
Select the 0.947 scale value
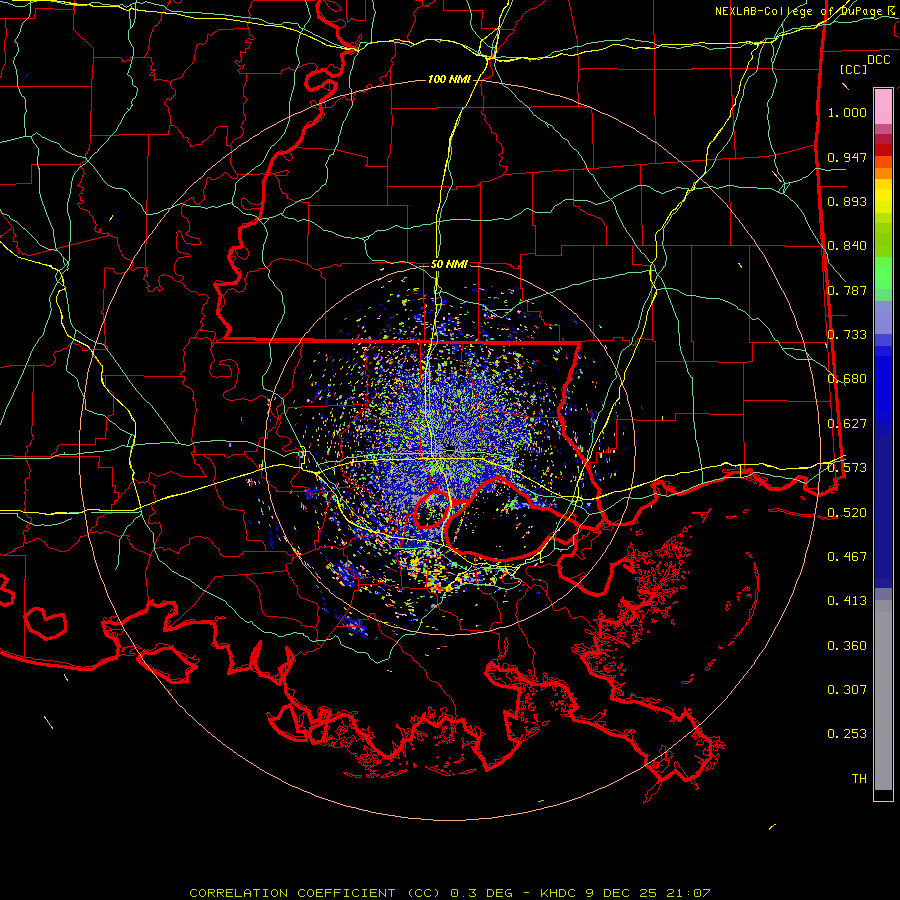pyautogui.click(x=847, y=157)
